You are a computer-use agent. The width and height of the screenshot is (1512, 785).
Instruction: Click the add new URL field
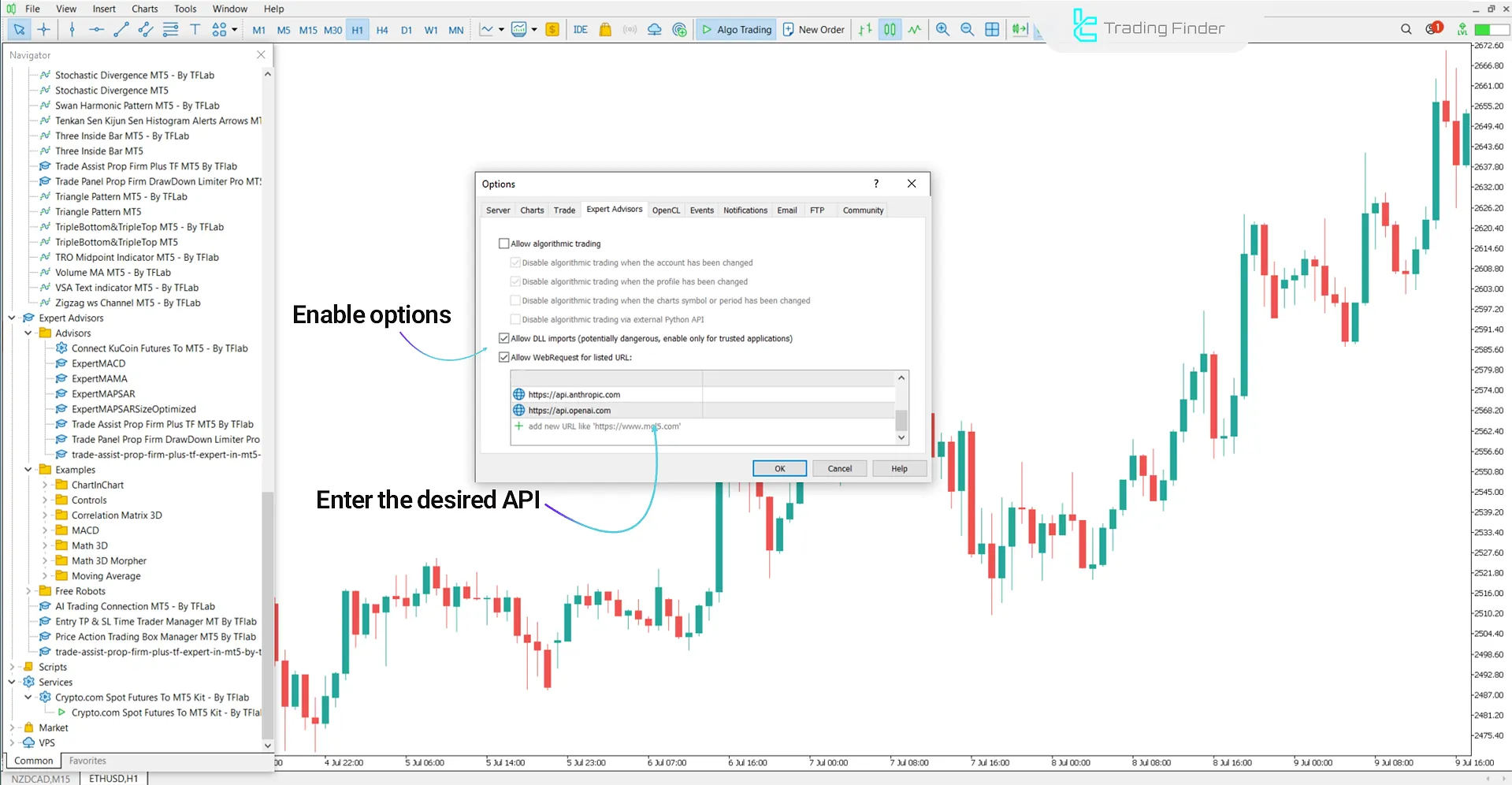tap(604, 426)
